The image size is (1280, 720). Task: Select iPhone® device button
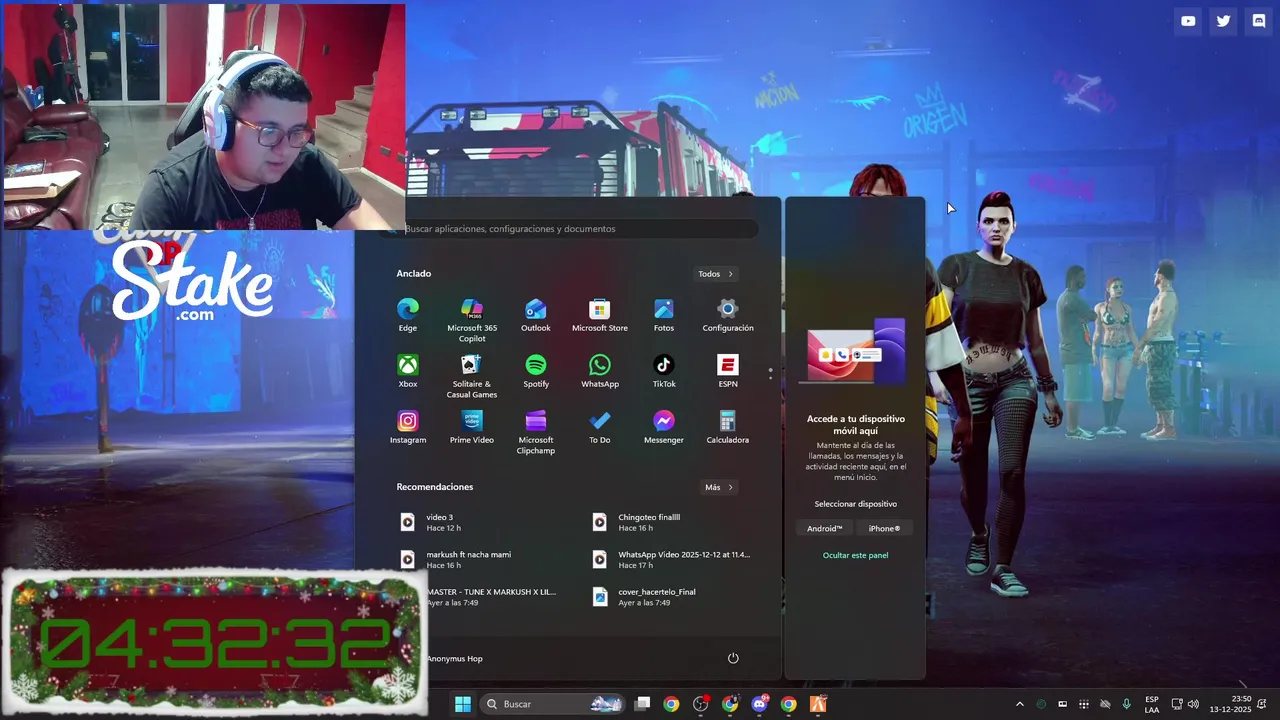[x=884, y=529]
